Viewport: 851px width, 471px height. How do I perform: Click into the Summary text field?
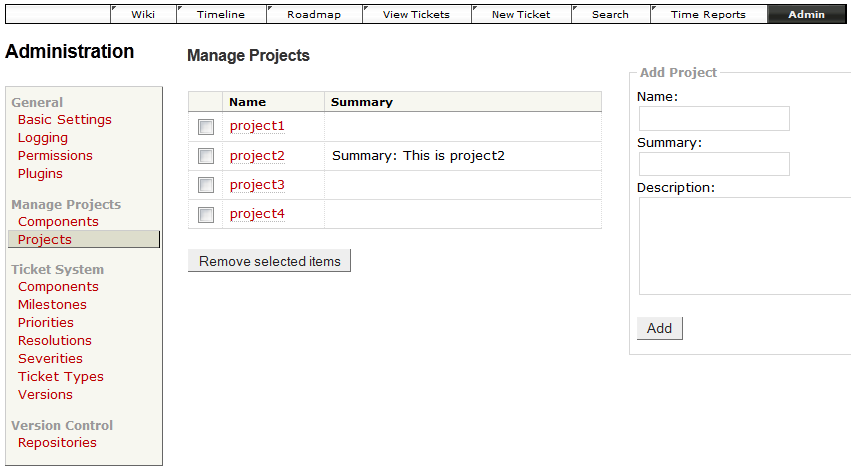pyautogui.click(x=714, y=164)
